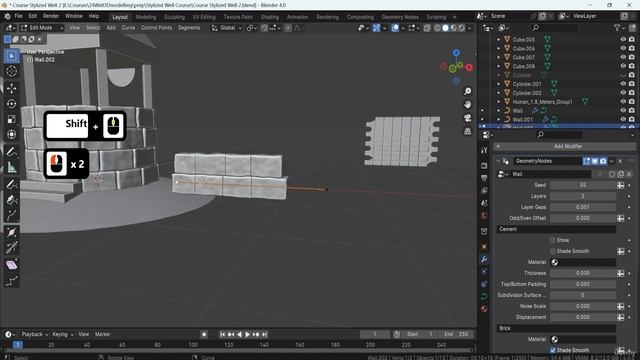Open the Modifiers wrench tab
The height and width of the screenshot is (360, 640).
484,259
